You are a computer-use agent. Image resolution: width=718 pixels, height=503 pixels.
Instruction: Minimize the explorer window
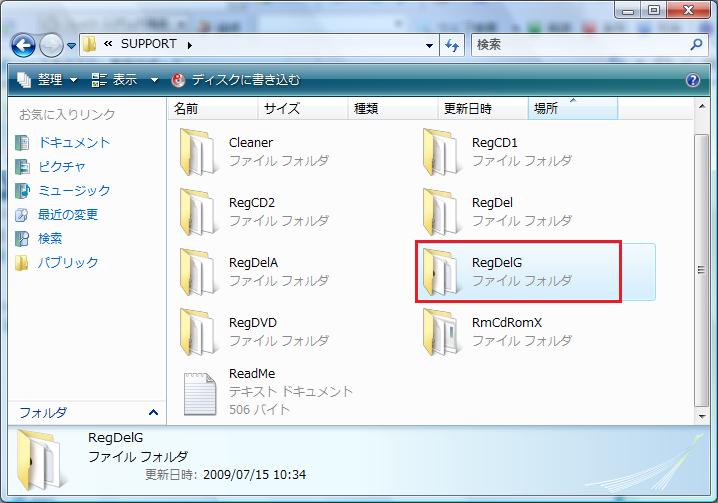(628, 10)
